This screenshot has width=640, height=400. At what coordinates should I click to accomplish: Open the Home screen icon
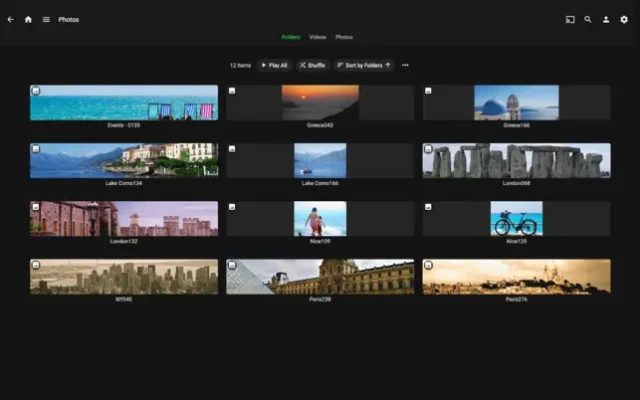click(28, 19)
